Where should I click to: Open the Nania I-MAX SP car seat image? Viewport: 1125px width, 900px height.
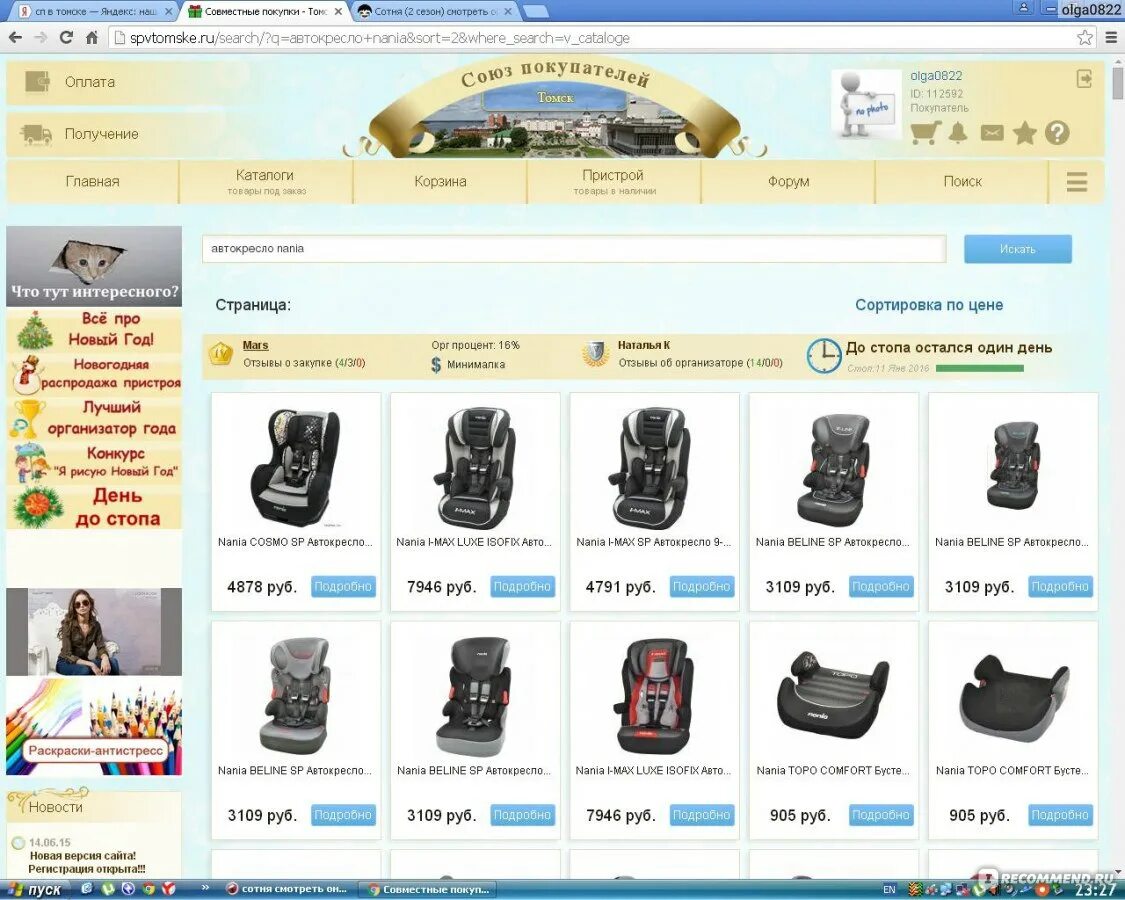click(654, 467)
